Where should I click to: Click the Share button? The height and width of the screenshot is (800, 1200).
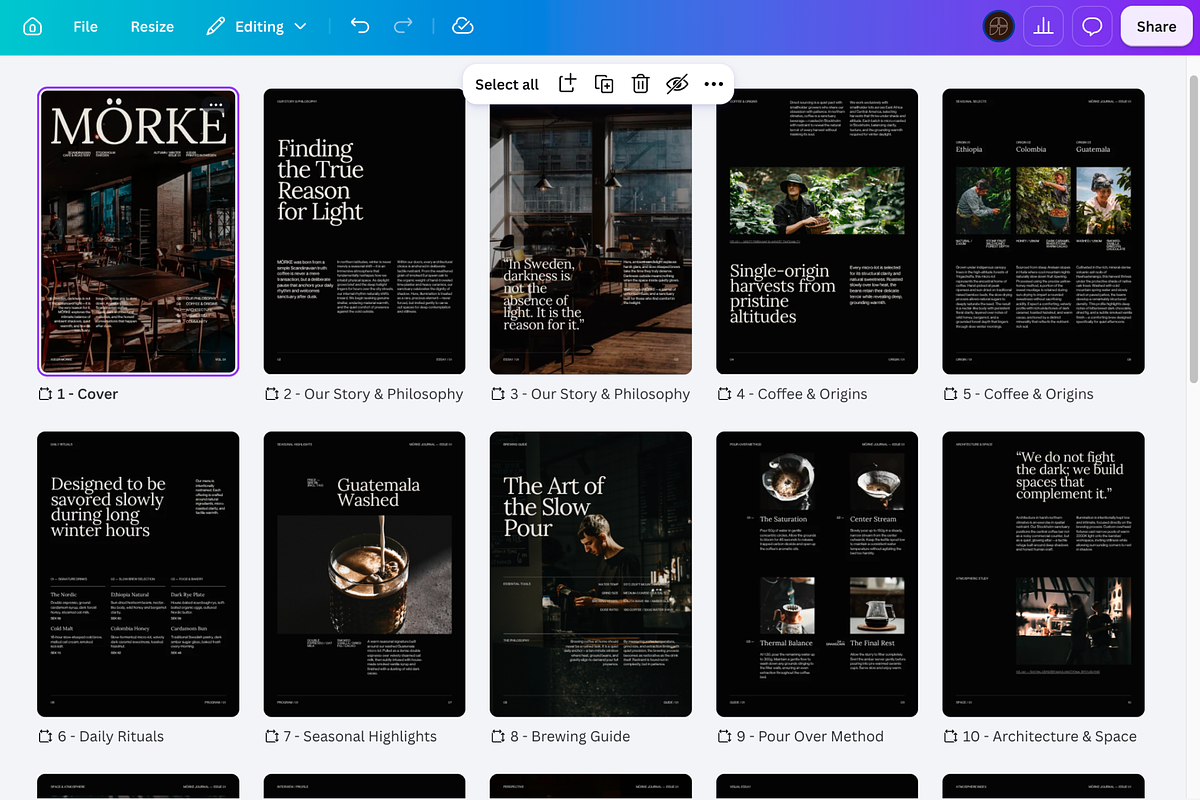(1156, 27)
